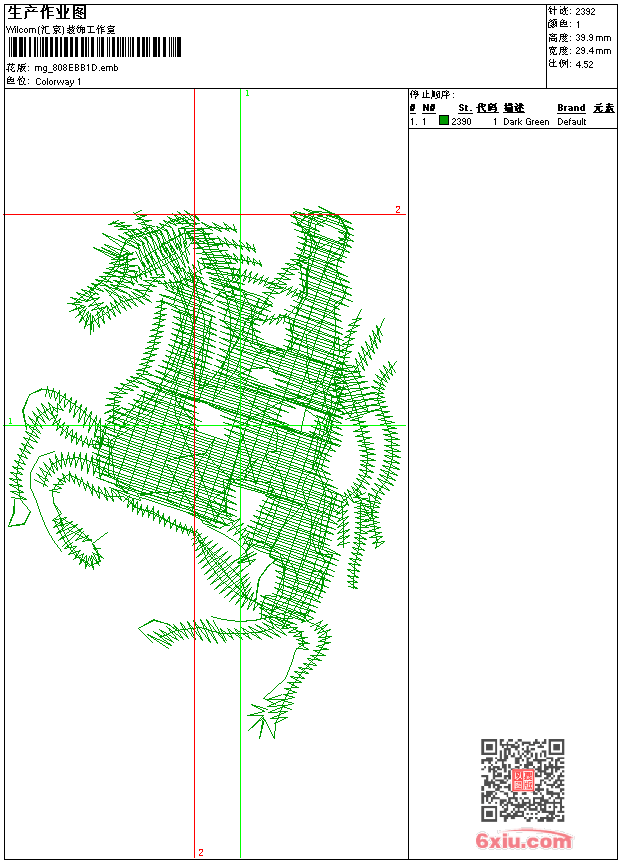The image size is (620, 860).
Task: Click the Default brand cell
Action: coord(572,122)
